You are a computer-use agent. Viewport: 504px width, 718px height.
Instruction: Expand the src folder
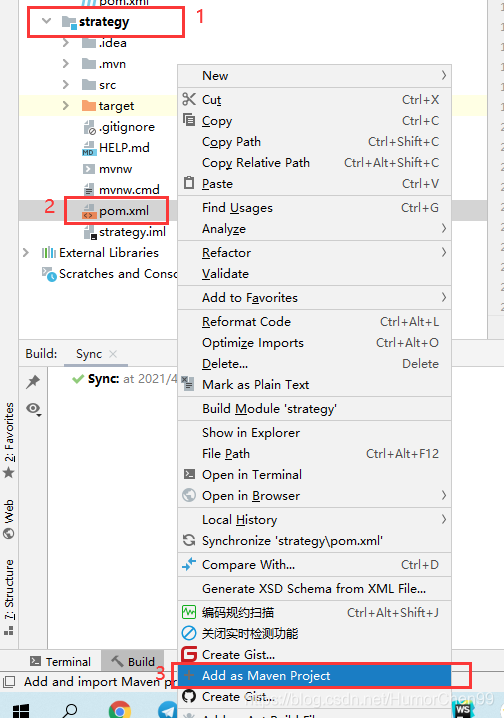pos(66,85)
